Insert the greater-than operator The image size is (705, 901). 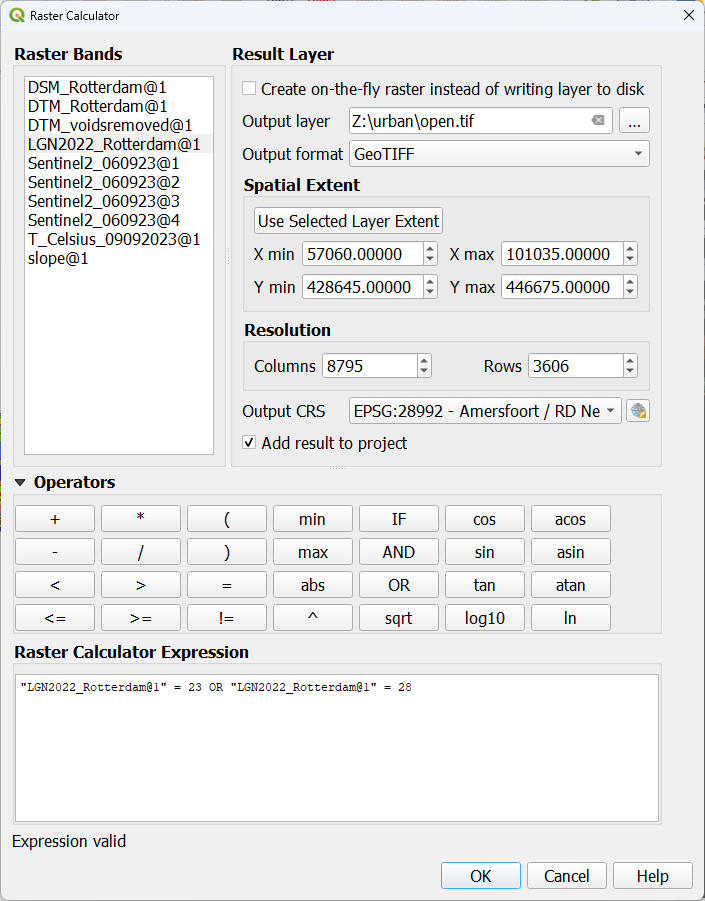point(141,585)
